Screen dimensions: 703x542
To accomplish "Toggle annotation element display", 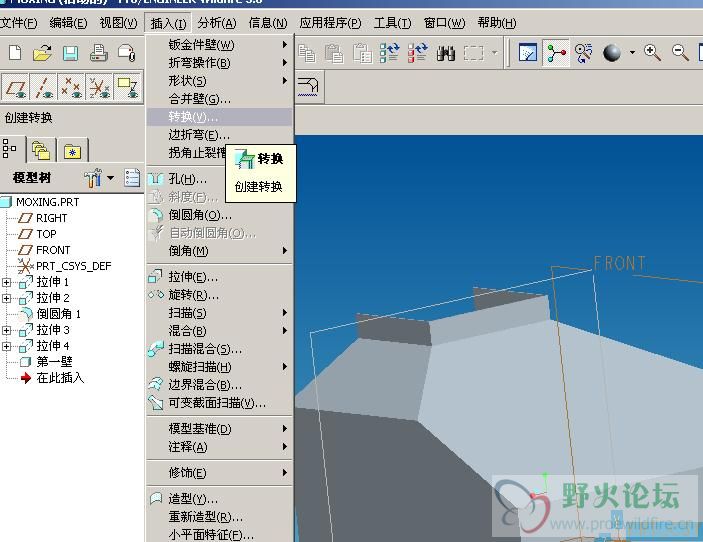I will pyautogui.click(x=127, y=87).
